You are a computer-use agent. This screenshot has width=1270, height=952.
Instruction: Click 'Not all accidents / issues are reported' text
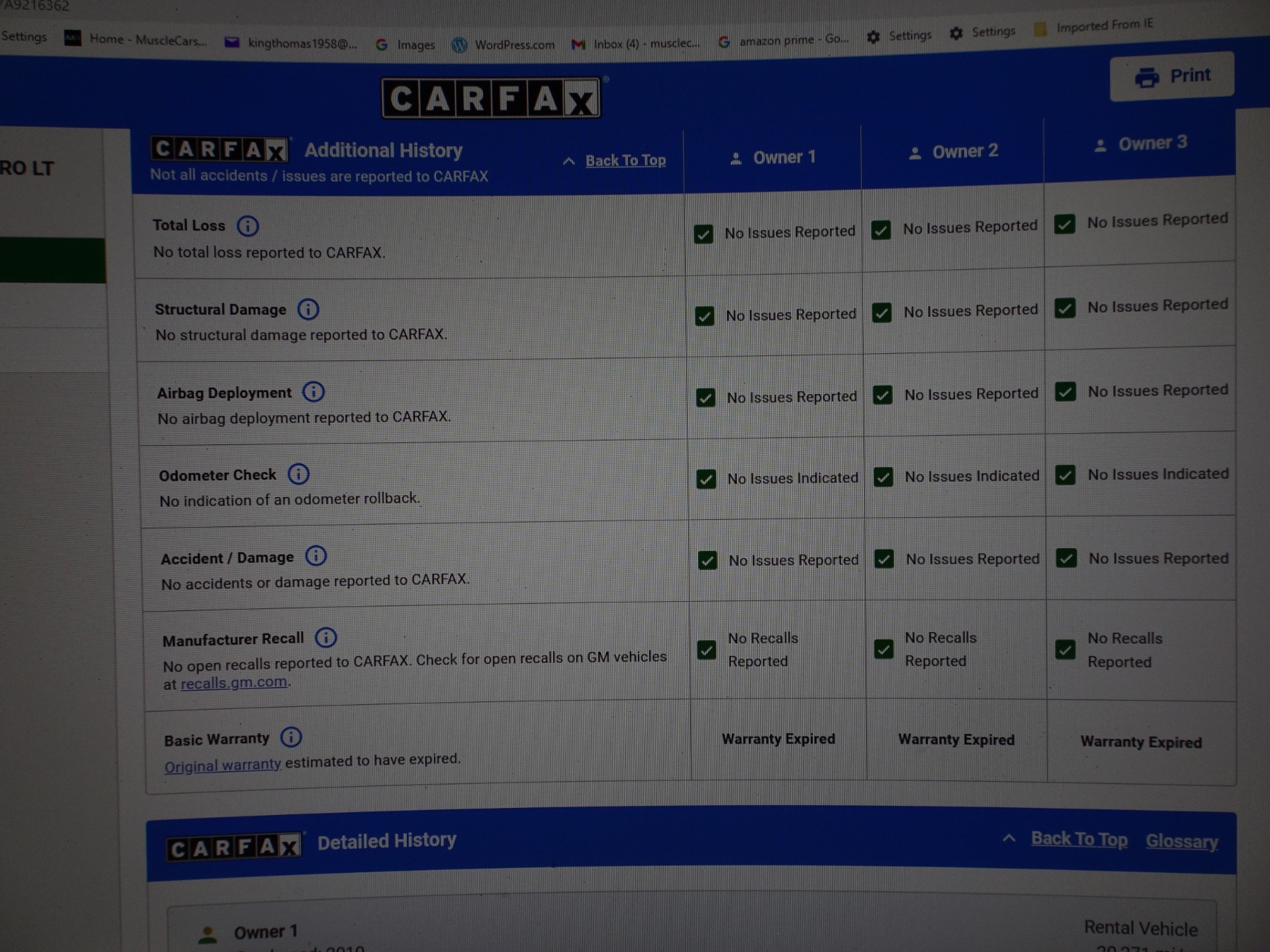click(319, 176)
